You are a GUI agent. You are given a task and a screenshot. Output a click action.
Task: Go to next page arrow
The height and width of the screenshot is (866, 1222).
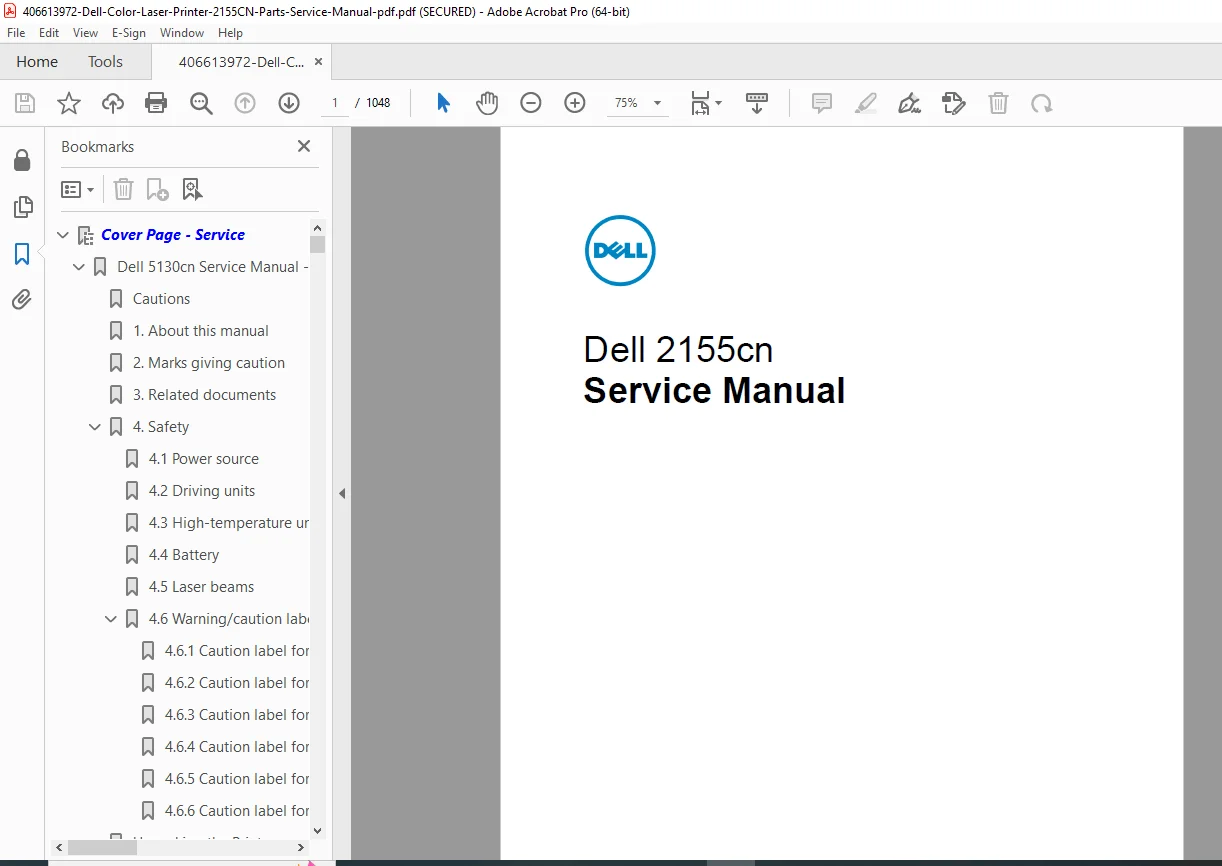click(289, 103)
